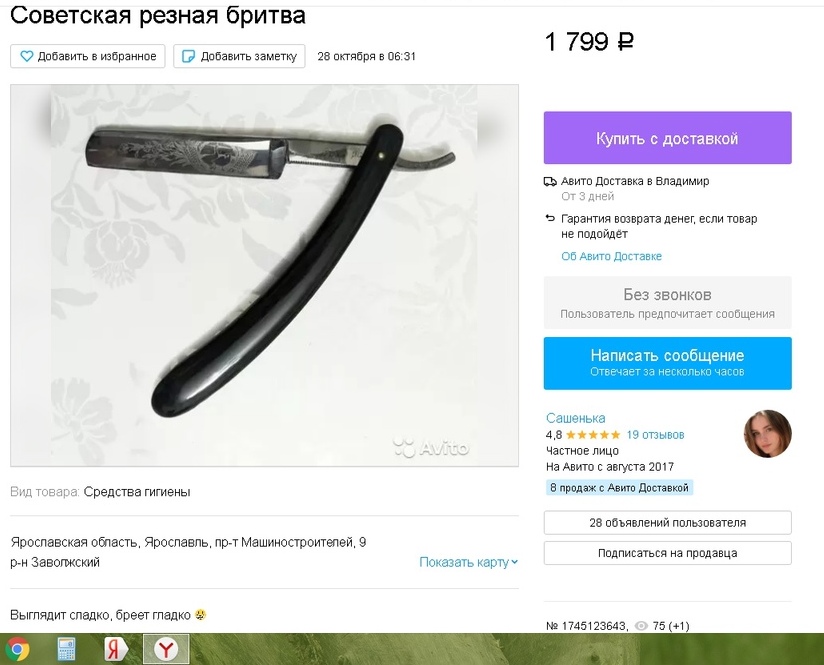The image size is (824, 665).
Task: Click Подписаться на продавца button
Action: 667,553
